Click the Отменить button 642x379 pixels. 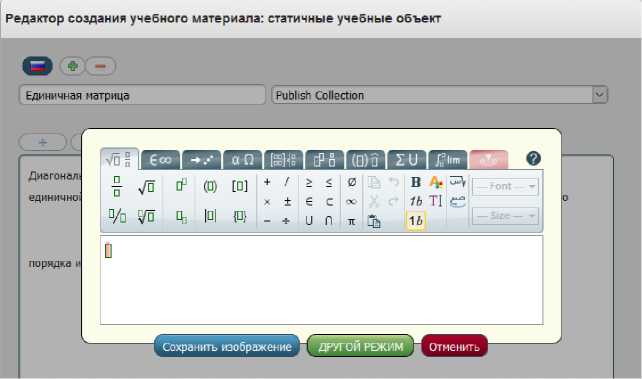(x=454, y=346)
